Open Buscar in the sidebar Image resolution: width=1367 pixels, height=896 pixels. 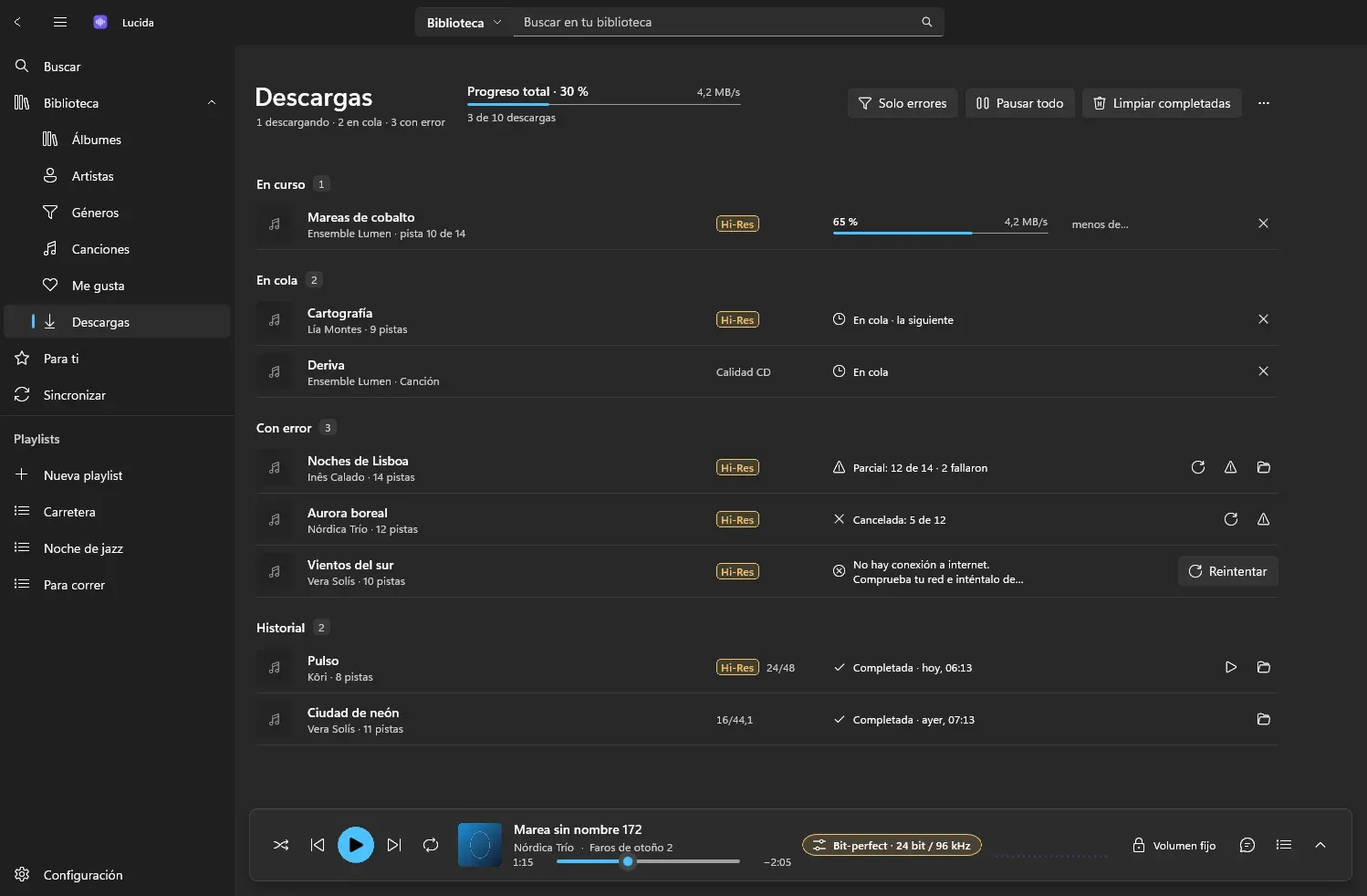pyautogui.click(x=117, y=67)
